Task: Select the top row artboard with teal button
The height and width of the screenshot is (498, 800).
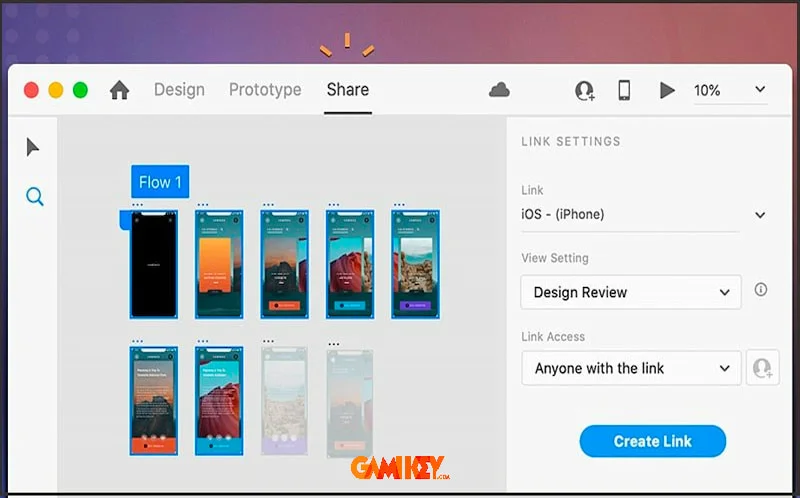Action: coord(350,264)
